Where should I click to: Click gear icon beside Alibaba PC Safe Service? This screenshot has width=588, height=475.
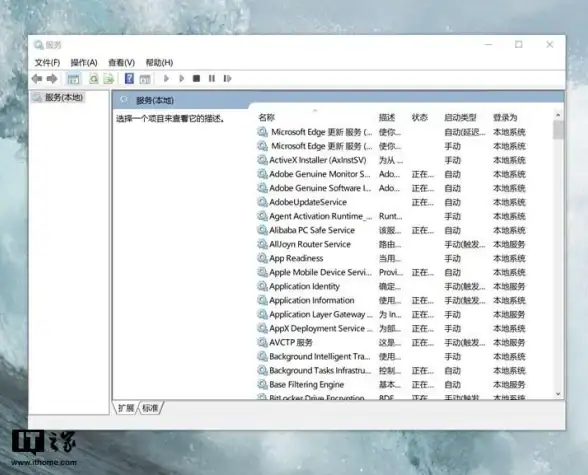pos(262,230)
